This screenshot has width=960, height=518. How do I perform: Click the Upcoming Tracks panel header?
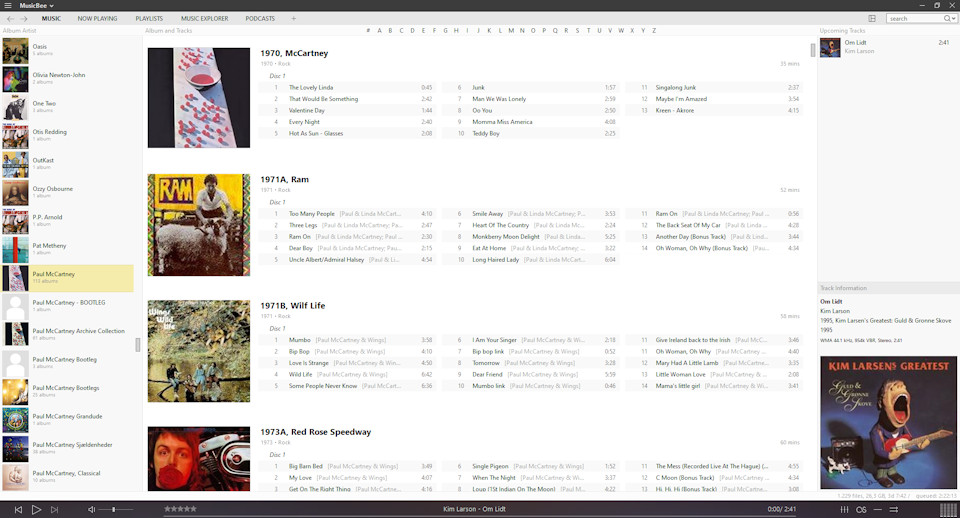point(842,31)
